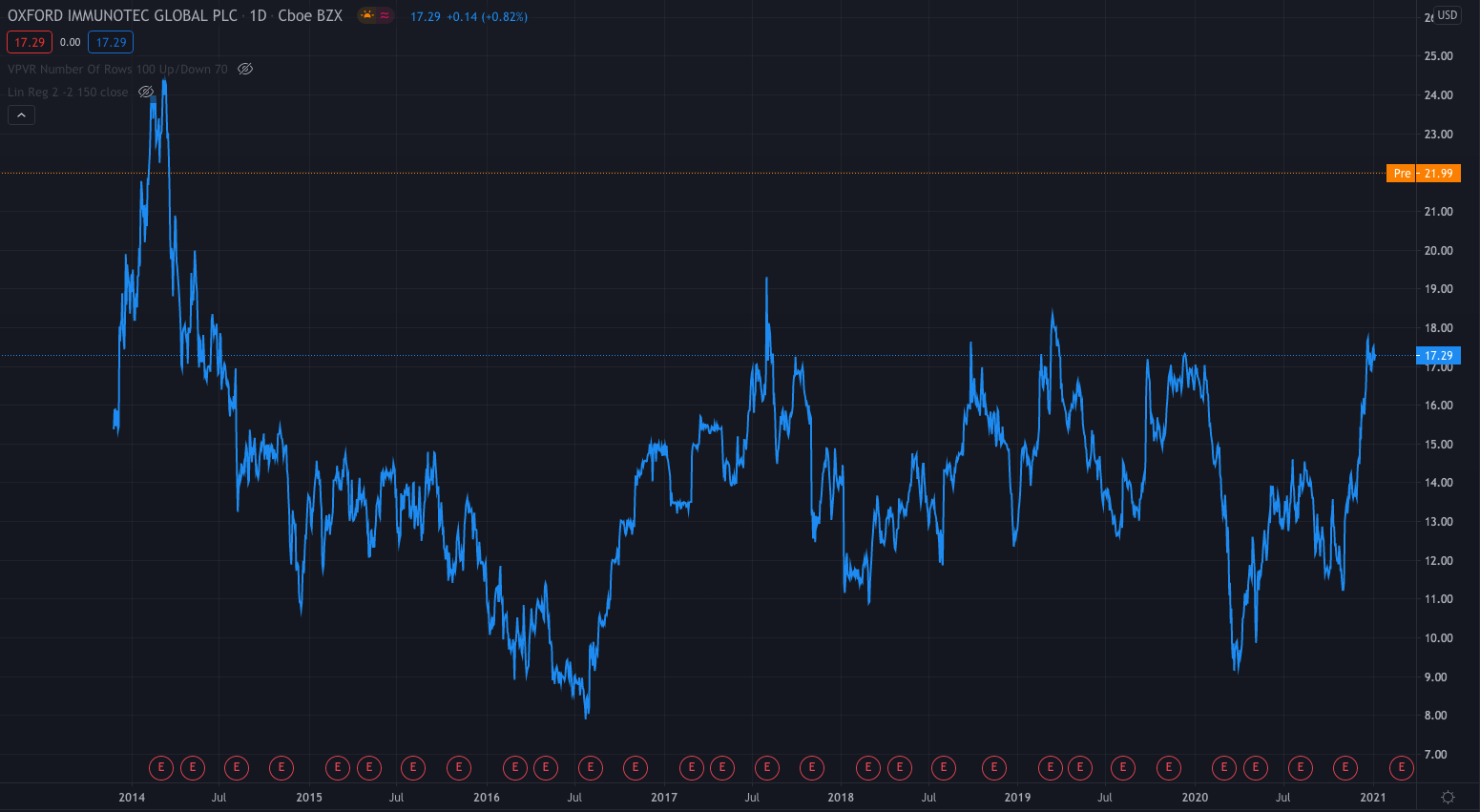Collapse the indicator legend with the chevron button
The image size is (1480, 812).
click(x=21, y=115)
